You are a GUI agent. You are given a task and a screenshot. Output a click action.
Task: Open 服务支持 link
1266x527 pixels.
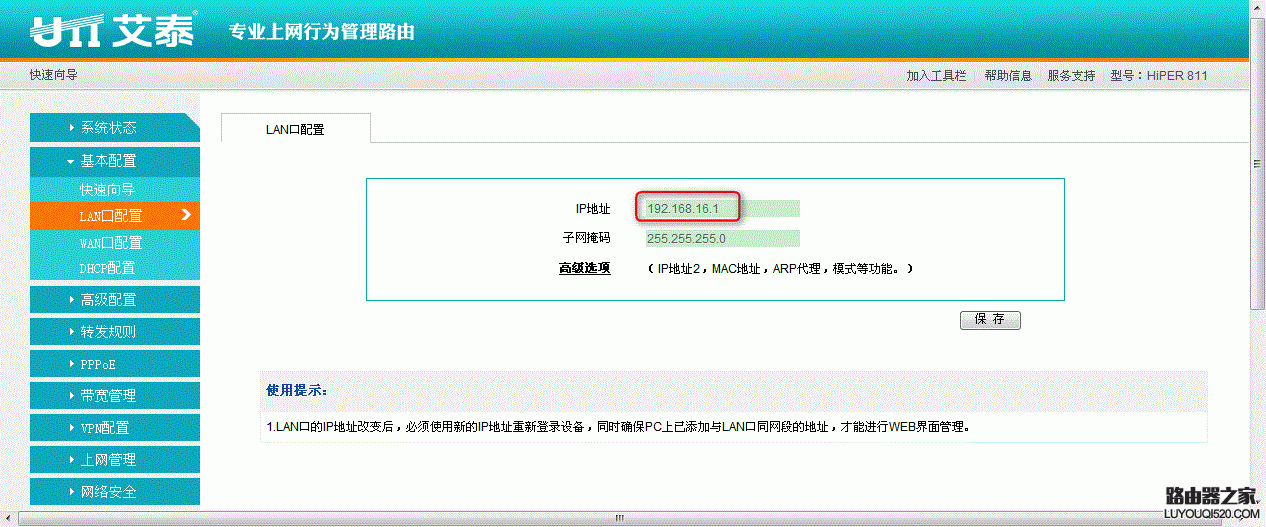(1071, 75)
